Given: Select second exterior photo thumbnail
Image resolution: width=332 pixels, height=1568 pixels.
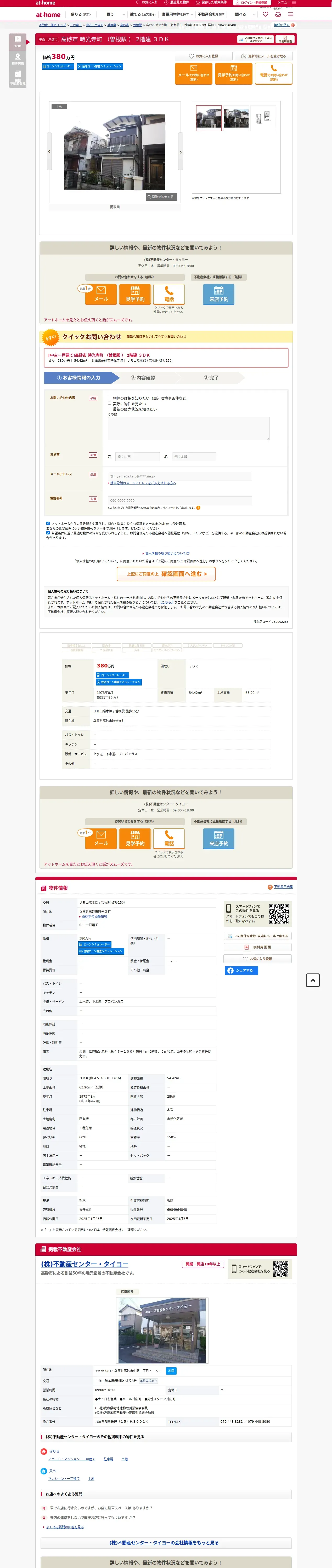Looking at the screenshot, I should pyautogui.click(x=236, y=118).
